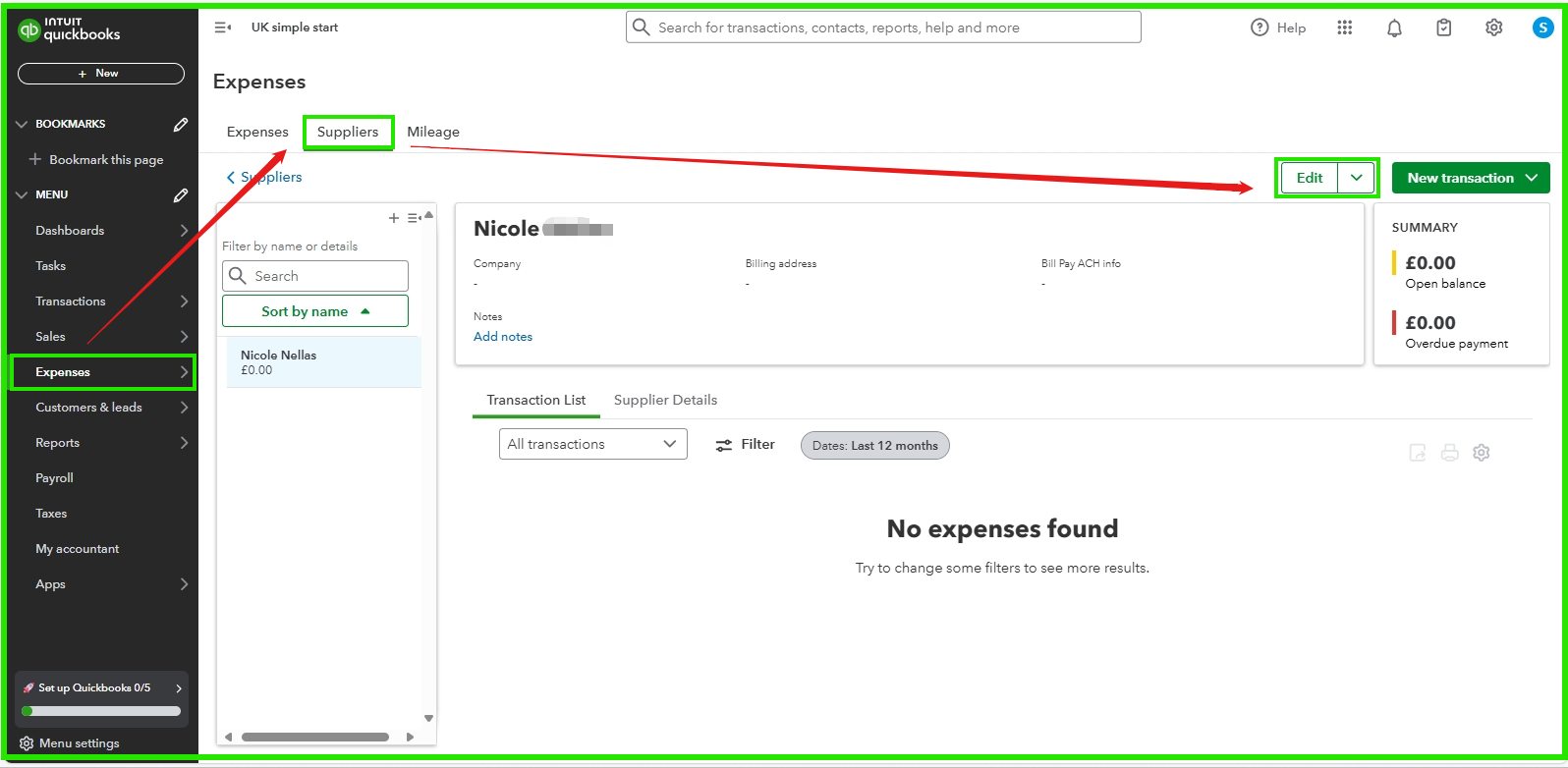Open the apps grid icon in header
The width and height of the screenshot is (1568, 768).
(1345, 27)
